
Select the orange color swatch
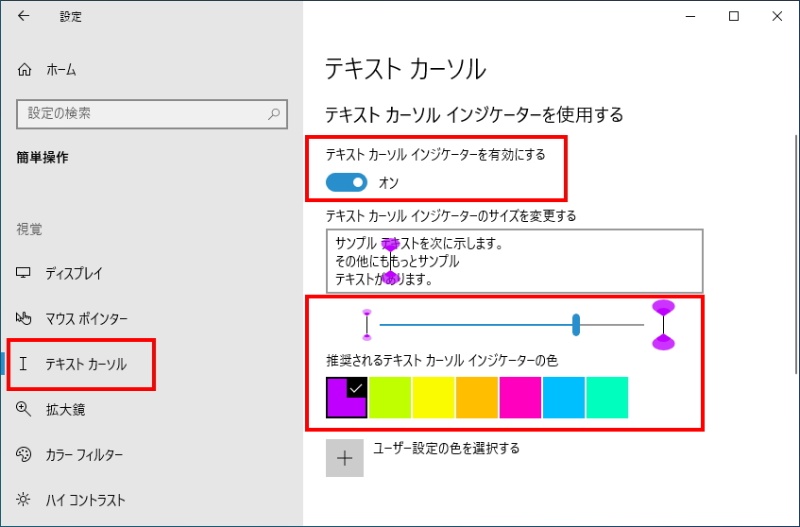pyautogui.click(x=477, y=397)
